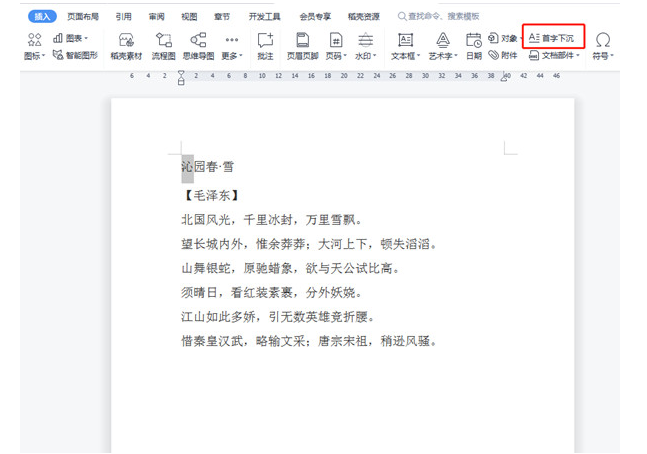This screenshot has width=647, height=454.
Task: Open the 图标 icon library
Action: [35, 47]
